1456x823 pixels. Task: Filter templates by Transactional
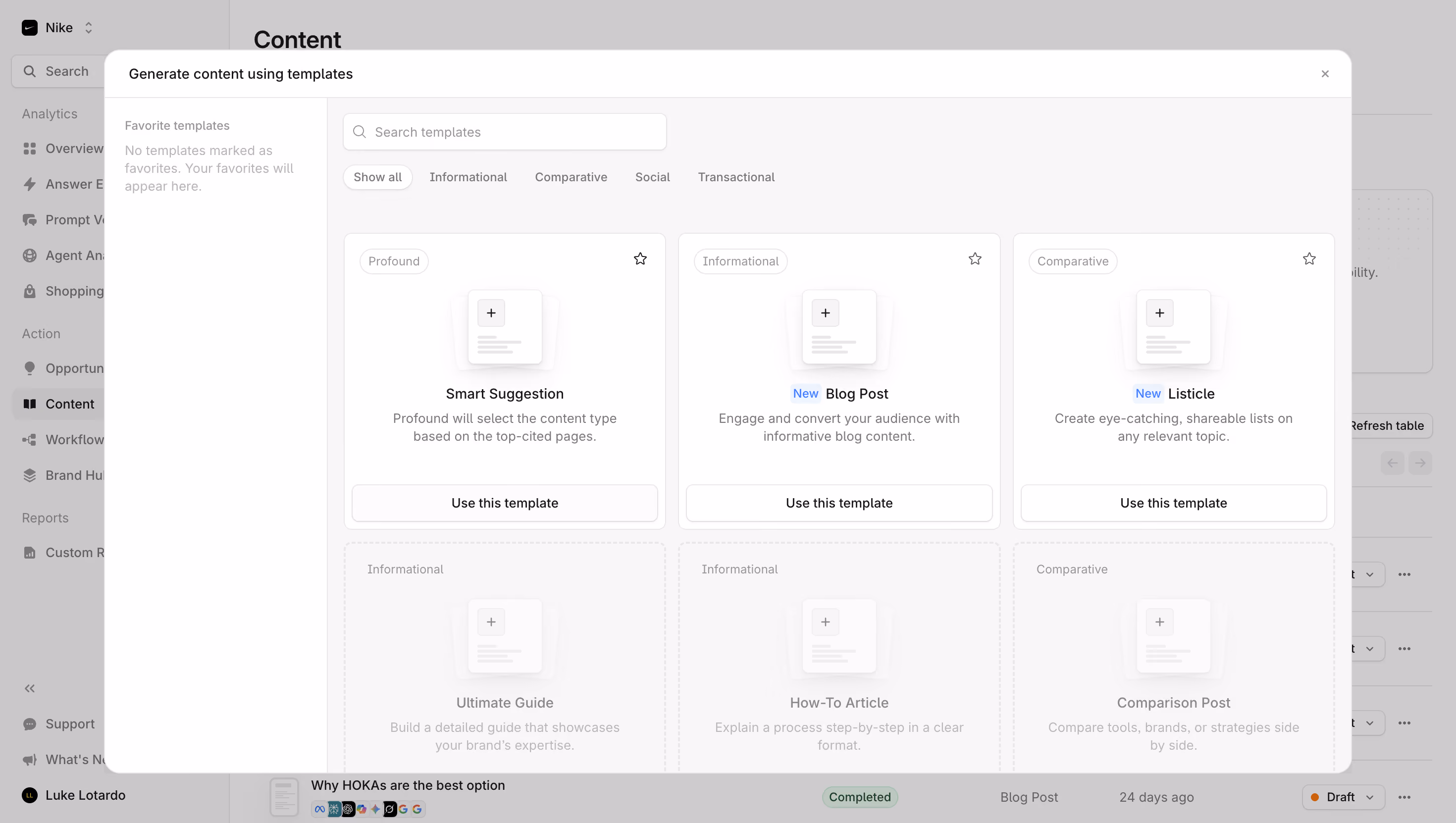click(x=736, y=177)
